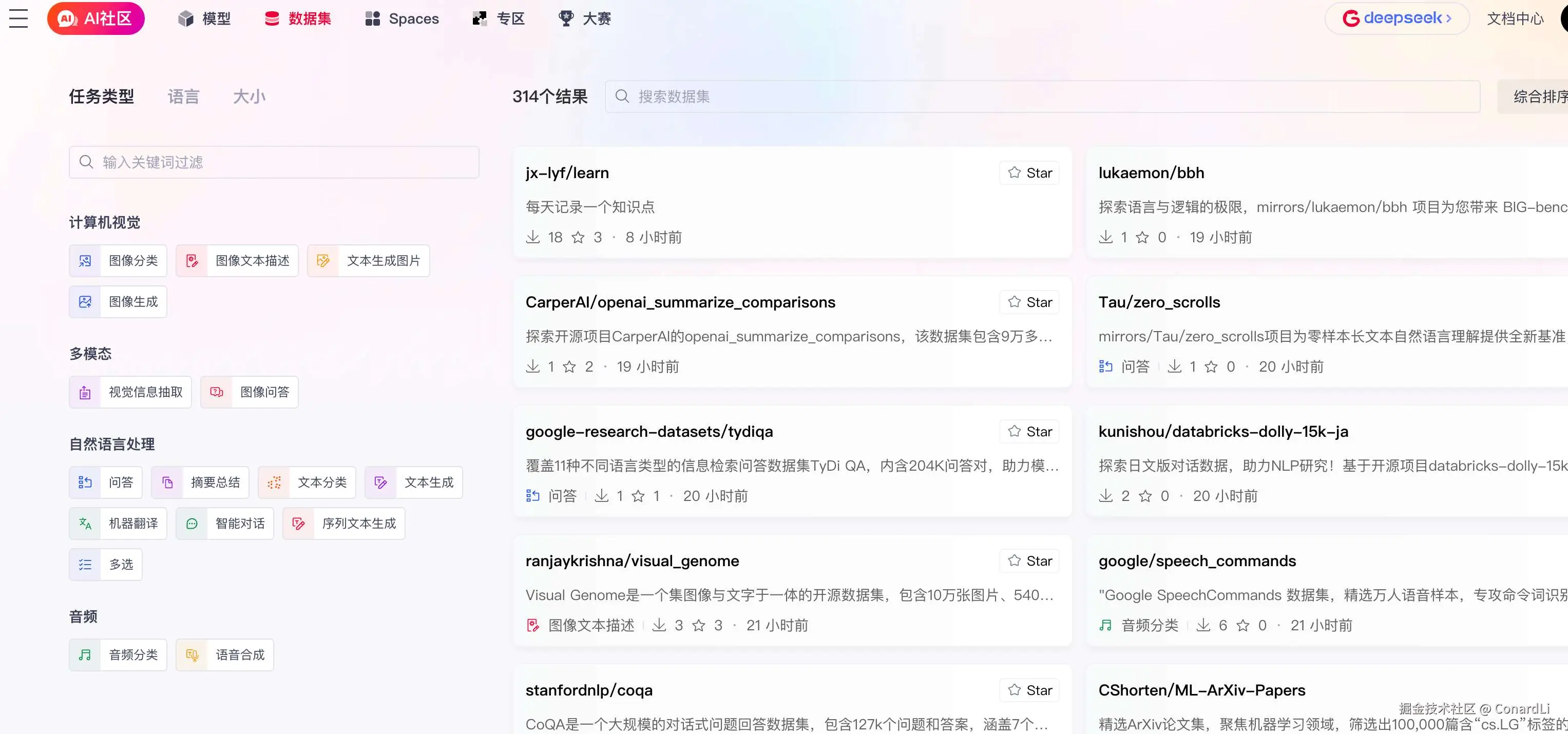The height and width of the screenshot is (734, 1568).
Task: Enable the 机器翻译 filter
Action: point(118,524)
